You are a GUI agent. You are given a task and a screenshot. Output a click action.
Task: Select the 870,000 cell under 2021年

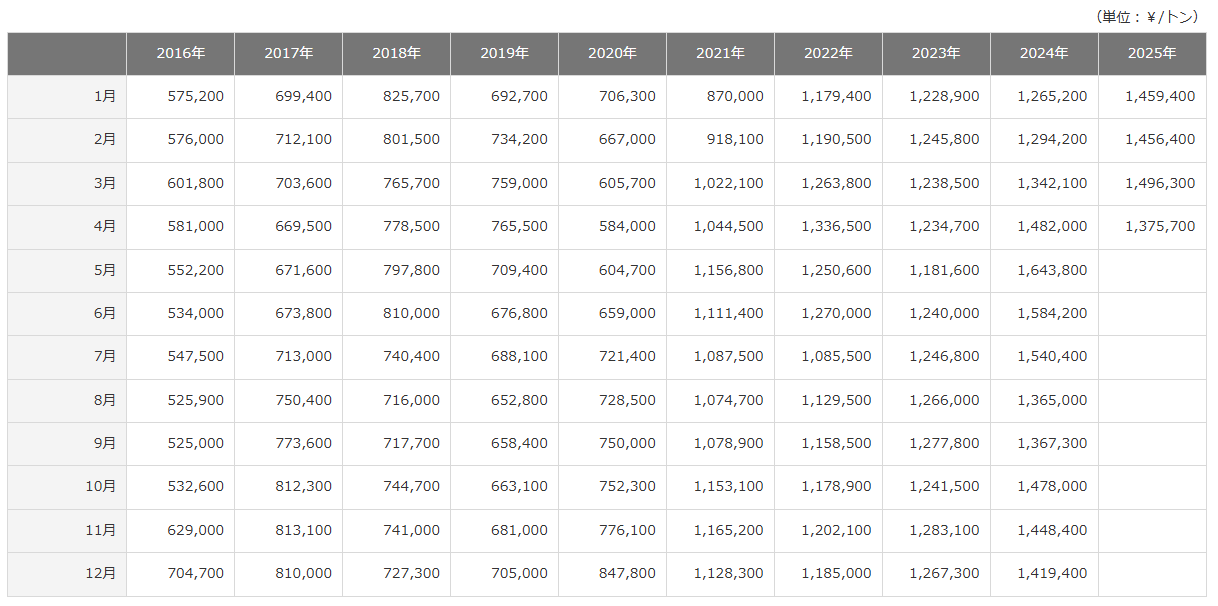pyautogui.click(x=737, y=97)
